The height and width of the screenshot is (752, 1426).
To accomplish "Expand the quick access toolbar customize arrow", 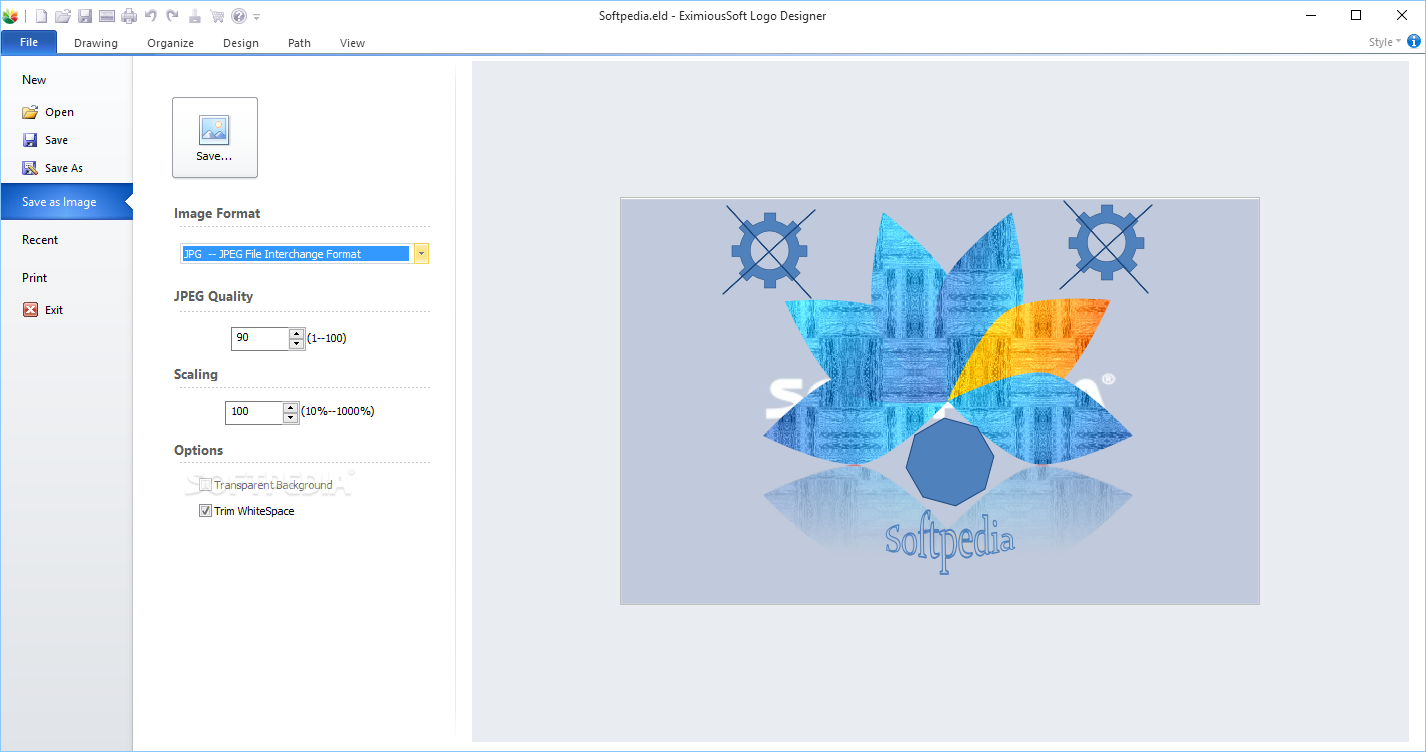I will point(257,17).
